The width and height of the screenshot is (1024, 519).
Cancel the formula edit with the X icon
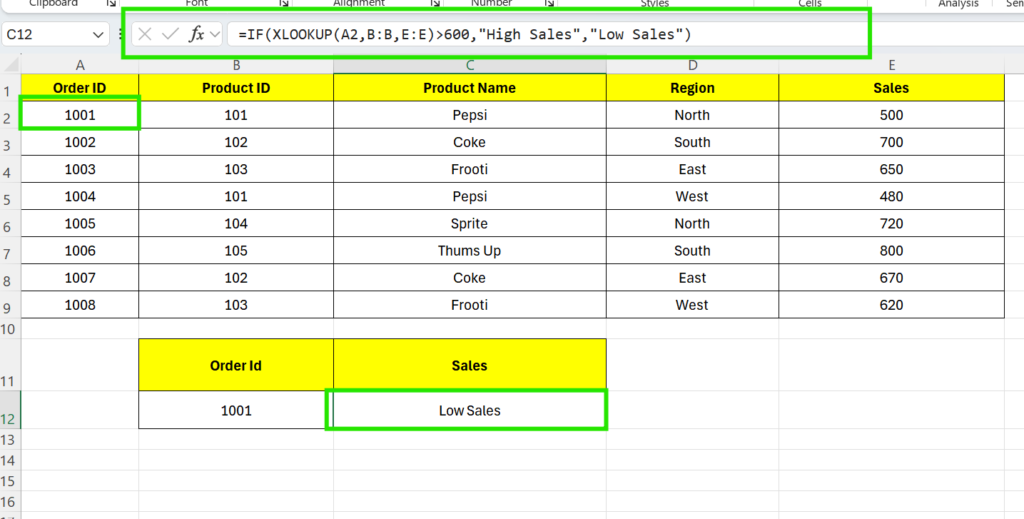pos(145,34)
